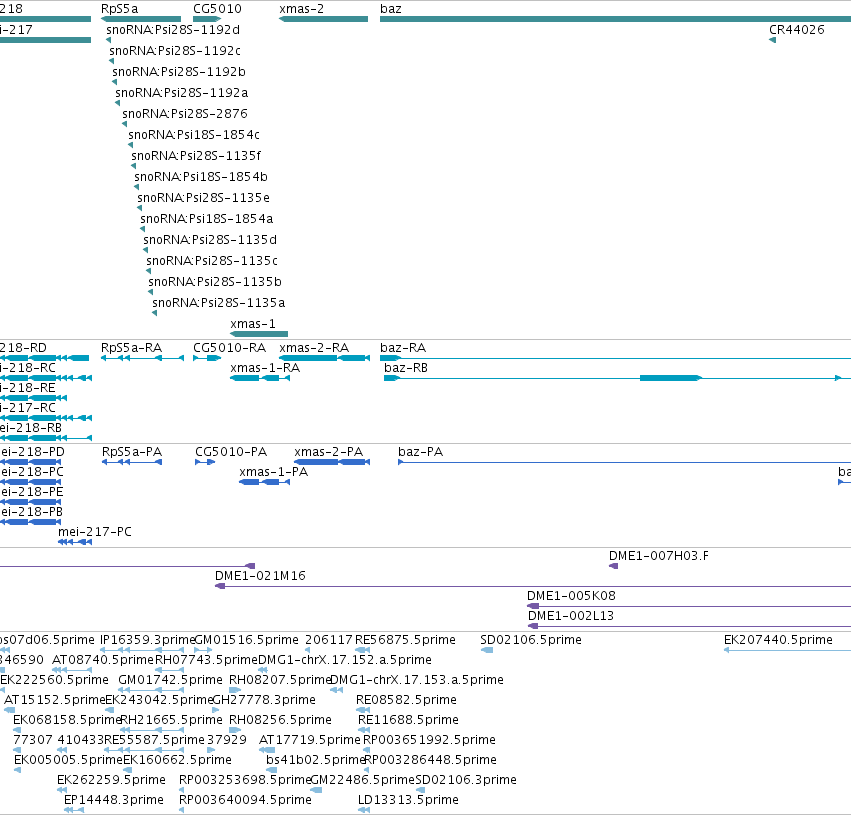Click the EK222560.5prime EST
851x815 pixels.
(x=2, y=690)
